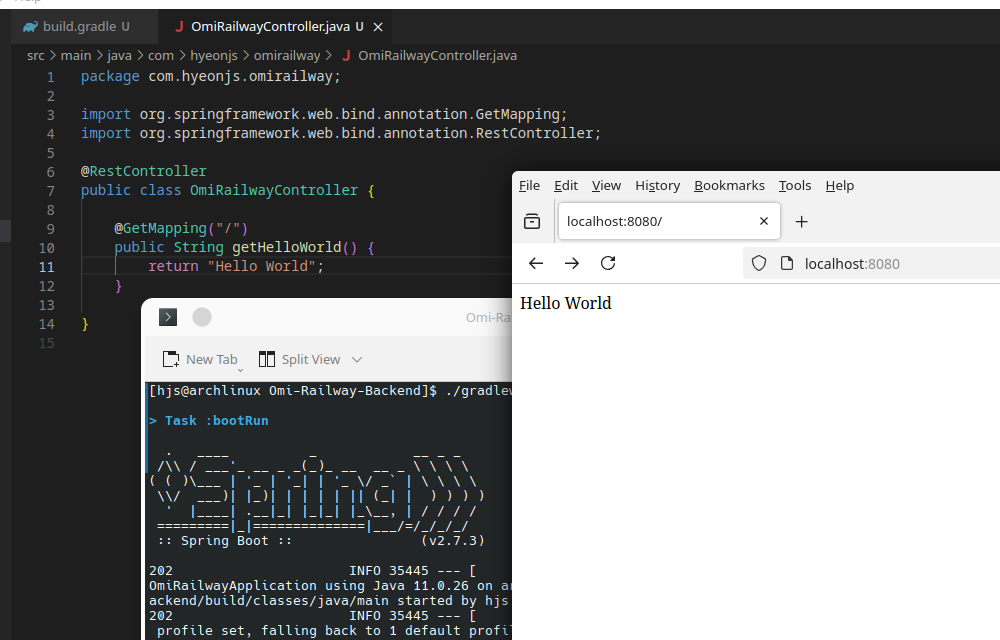Go forward with the Firefox forward arrow
Viewport: 1000px width, 640px height.
(x=572, y=263)
